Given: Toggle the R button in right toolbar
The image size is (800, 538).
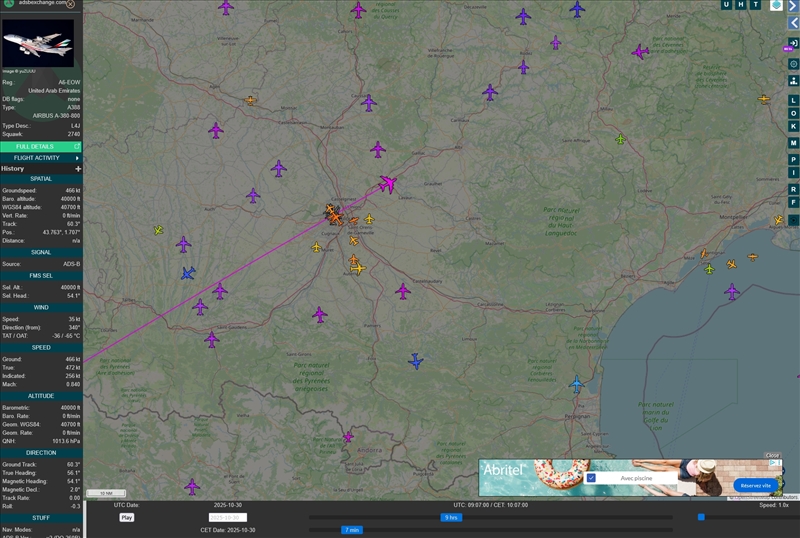Looking at the screenshot, I should pos(793,189).
